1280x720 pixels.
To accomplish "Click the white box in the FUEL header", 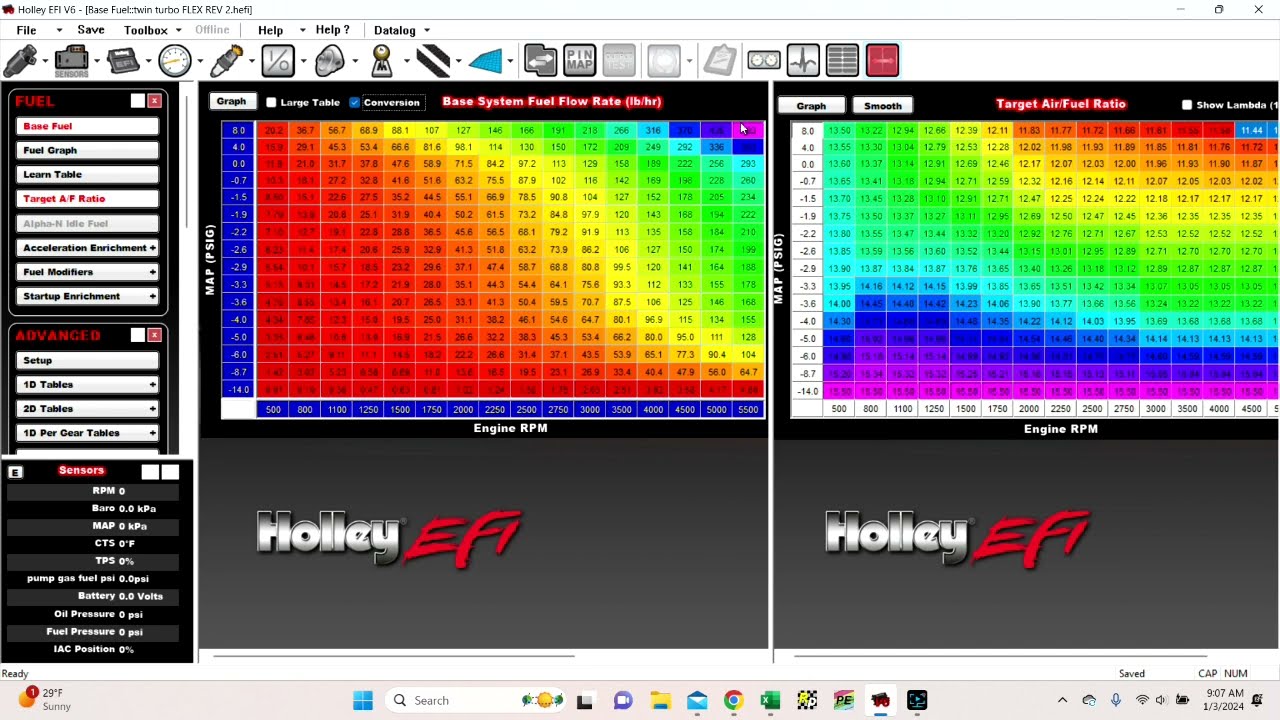I will point(138,101).
